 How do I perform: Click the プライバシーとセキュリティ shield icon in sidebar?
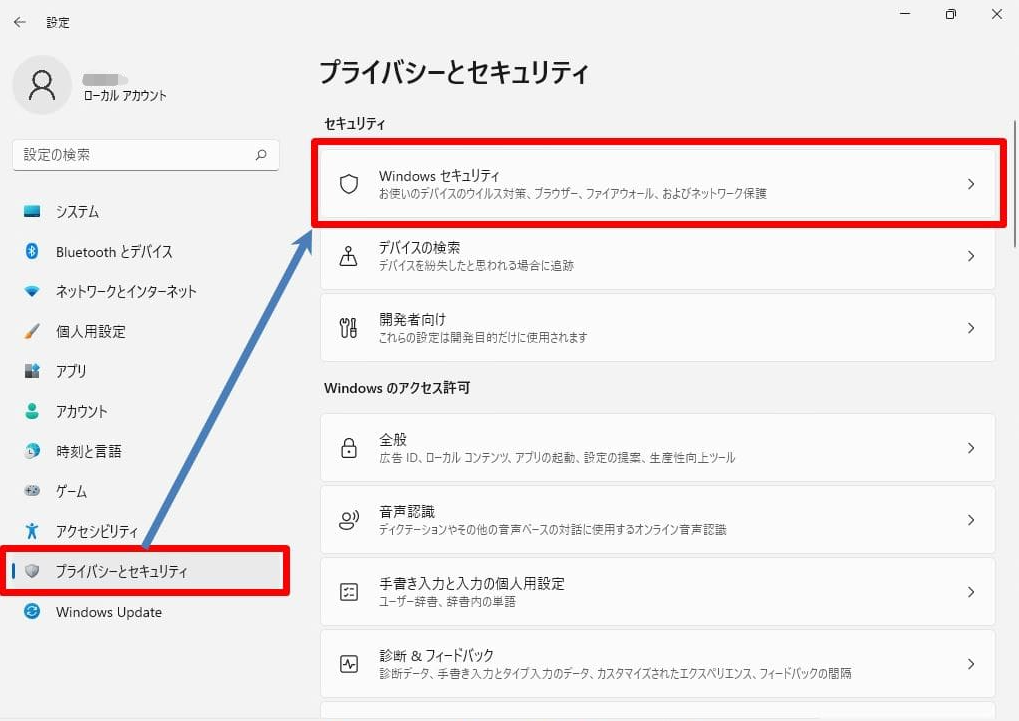(x=32, y=571)
